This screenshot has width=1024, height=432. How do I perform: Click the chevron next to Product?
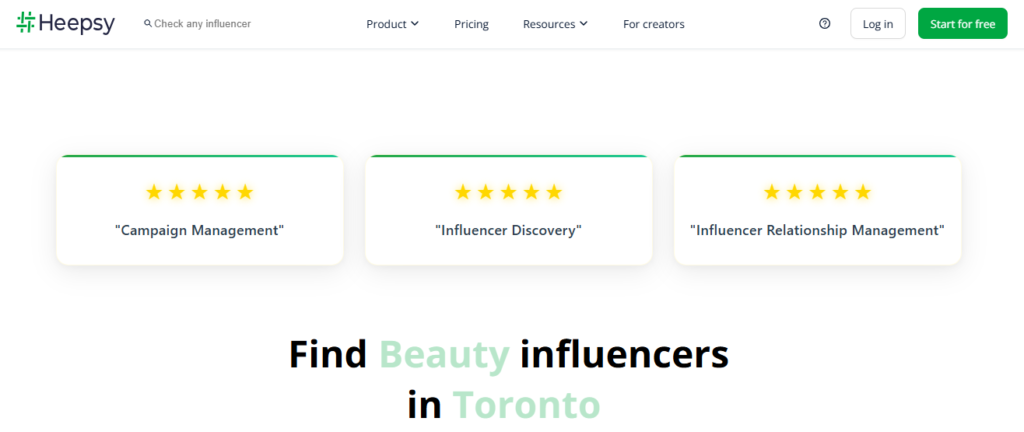click(x=415, y=24)
